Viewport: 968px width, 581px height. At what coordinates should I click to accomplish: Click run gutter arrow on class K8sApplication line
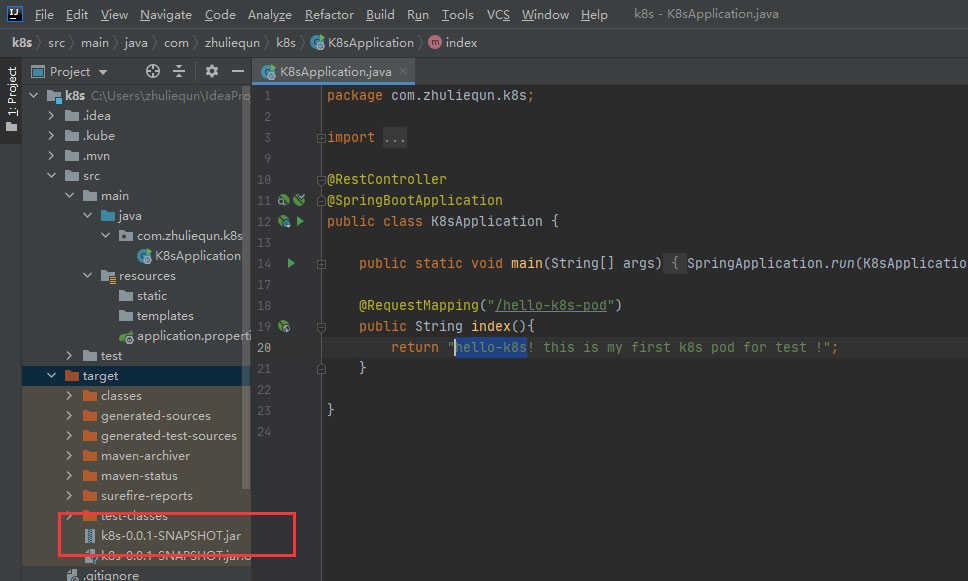click(x=299, y=221)
